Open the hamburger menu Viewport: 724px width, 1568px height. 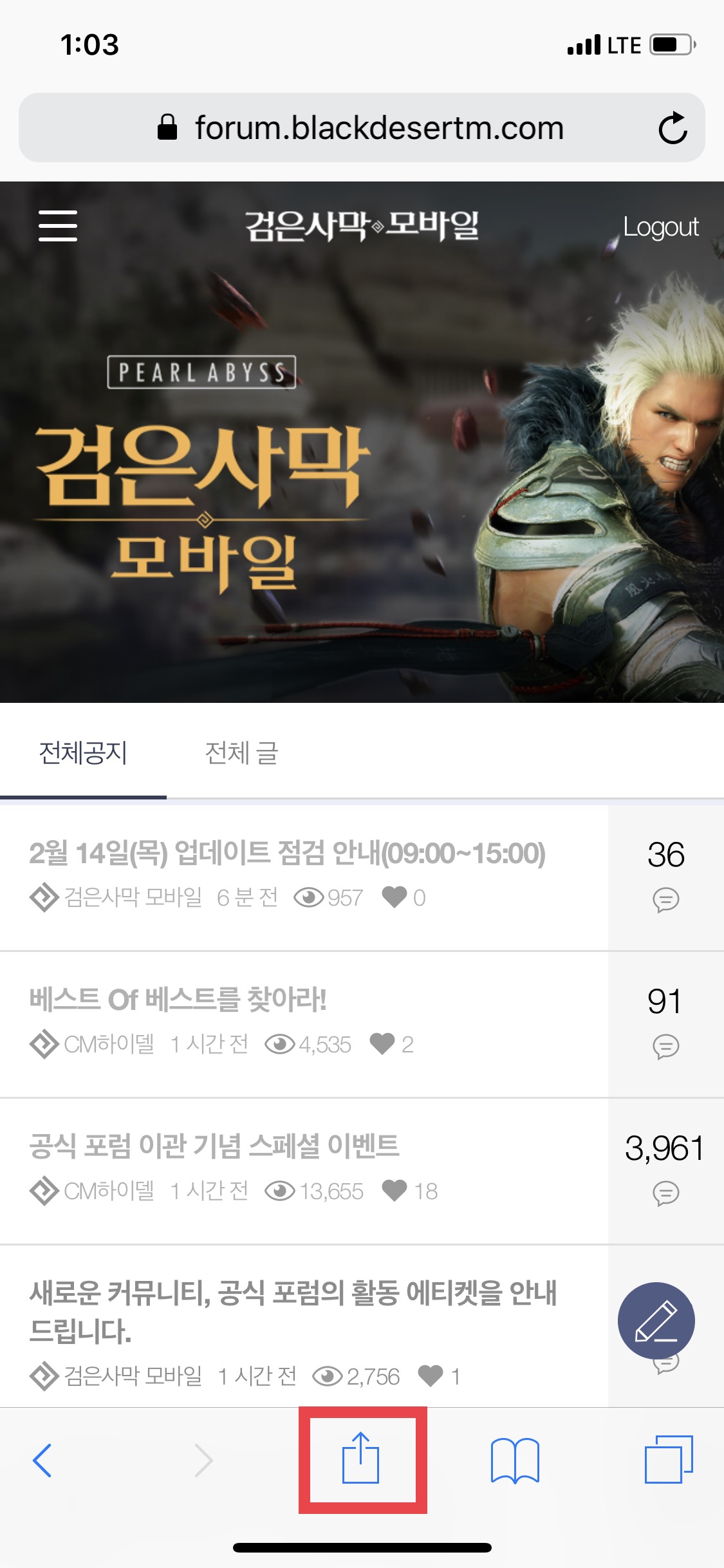tap(58, 226)
